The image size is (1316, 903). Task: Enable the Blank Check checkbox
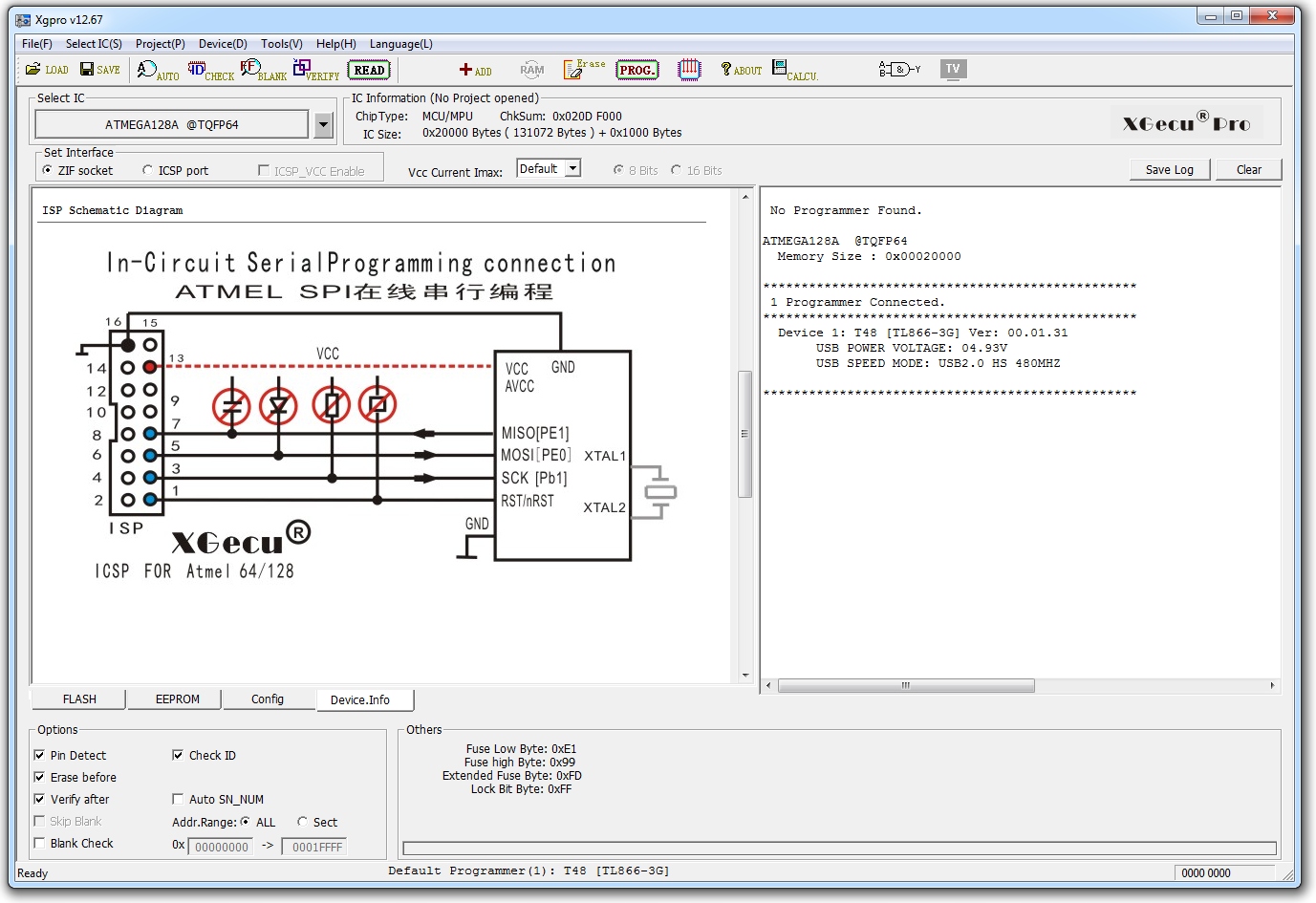click(40, 843)
